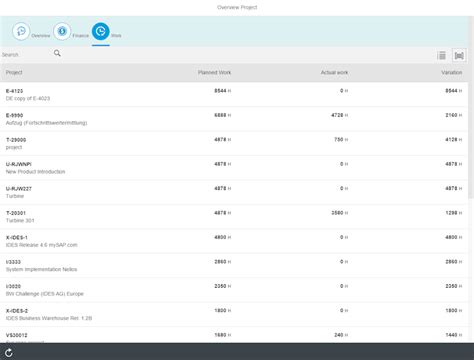The width and height of the screenshot is (474, 360).
Task: Click variation 1298 H for T-20301
Action: tap(454, 213)
